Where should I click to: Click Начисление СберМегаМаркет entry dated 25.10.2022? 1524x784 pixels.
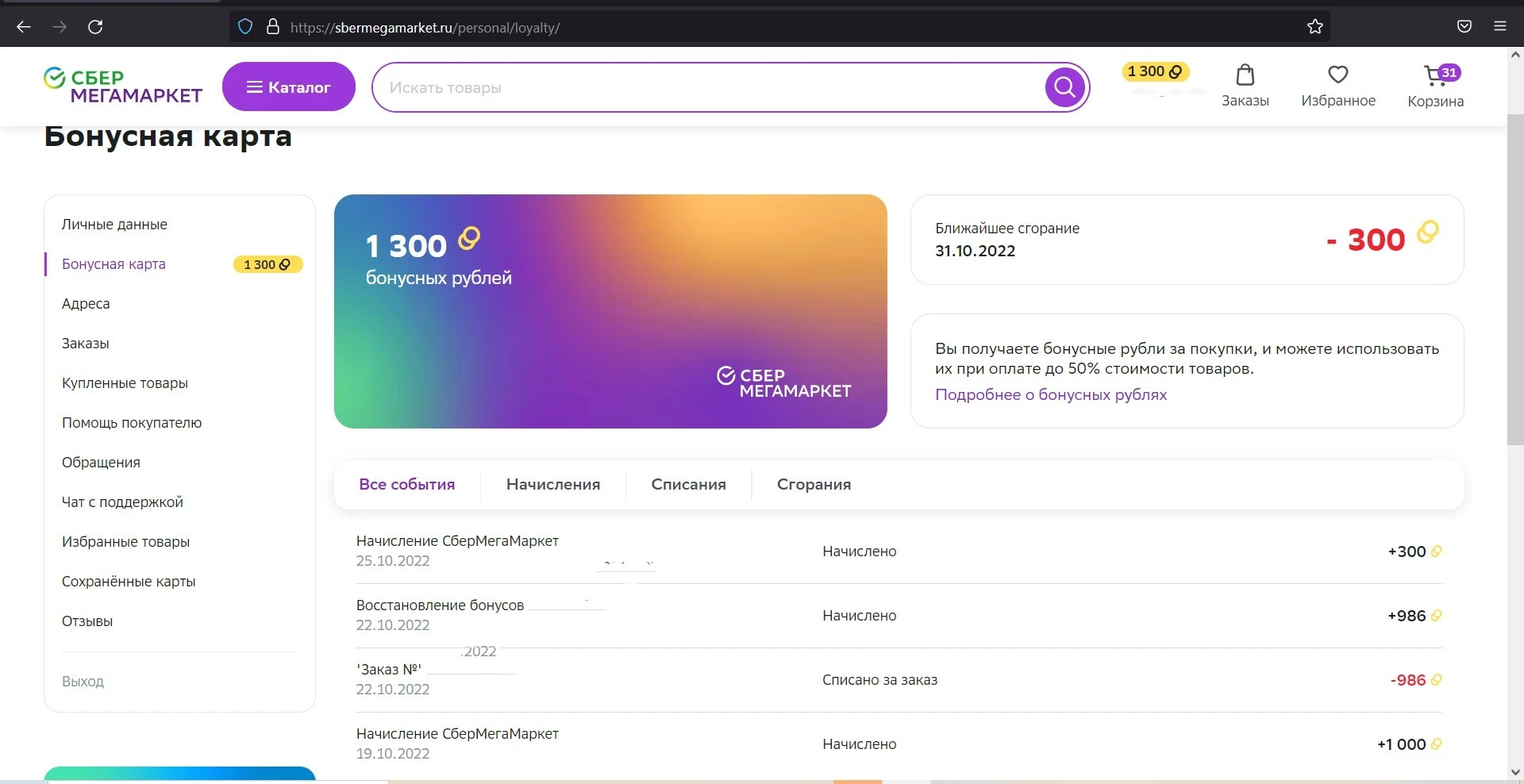click(899, 551)
